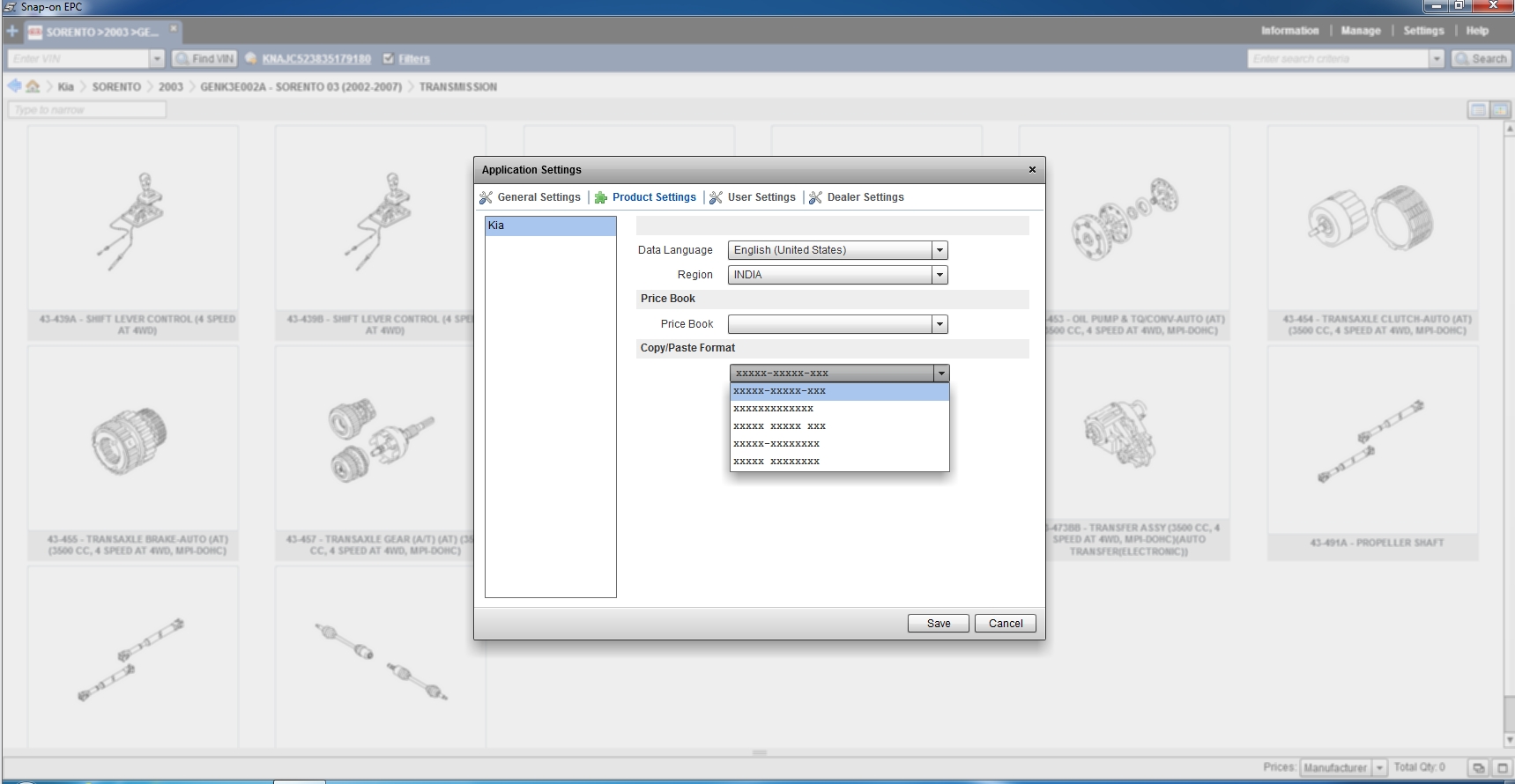Screen dimensions: 1515x784
Task: Open the Filters link
Action: [414, 59]
